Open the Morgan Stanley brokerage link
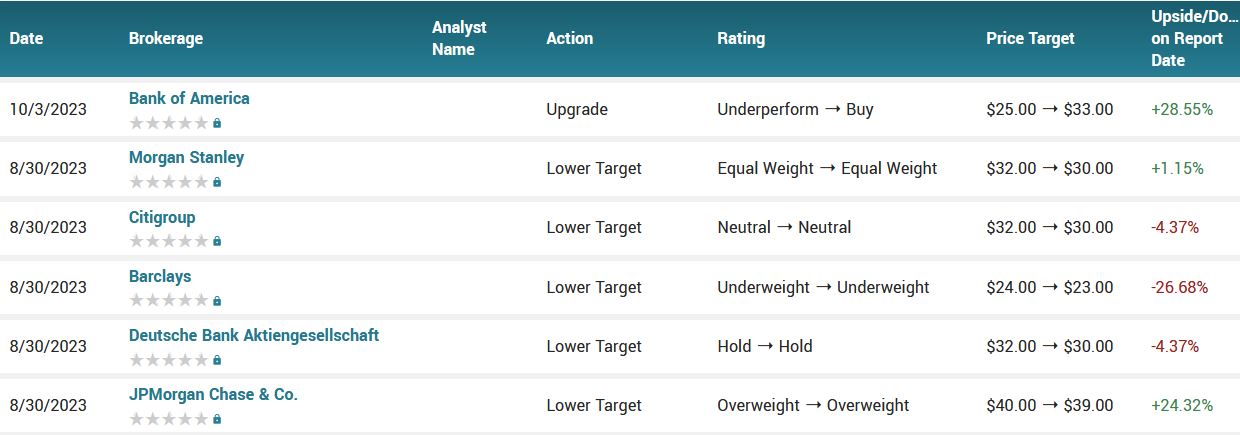Image resolution: width=1240 pixels, height=435 pixels. (186, 157)
